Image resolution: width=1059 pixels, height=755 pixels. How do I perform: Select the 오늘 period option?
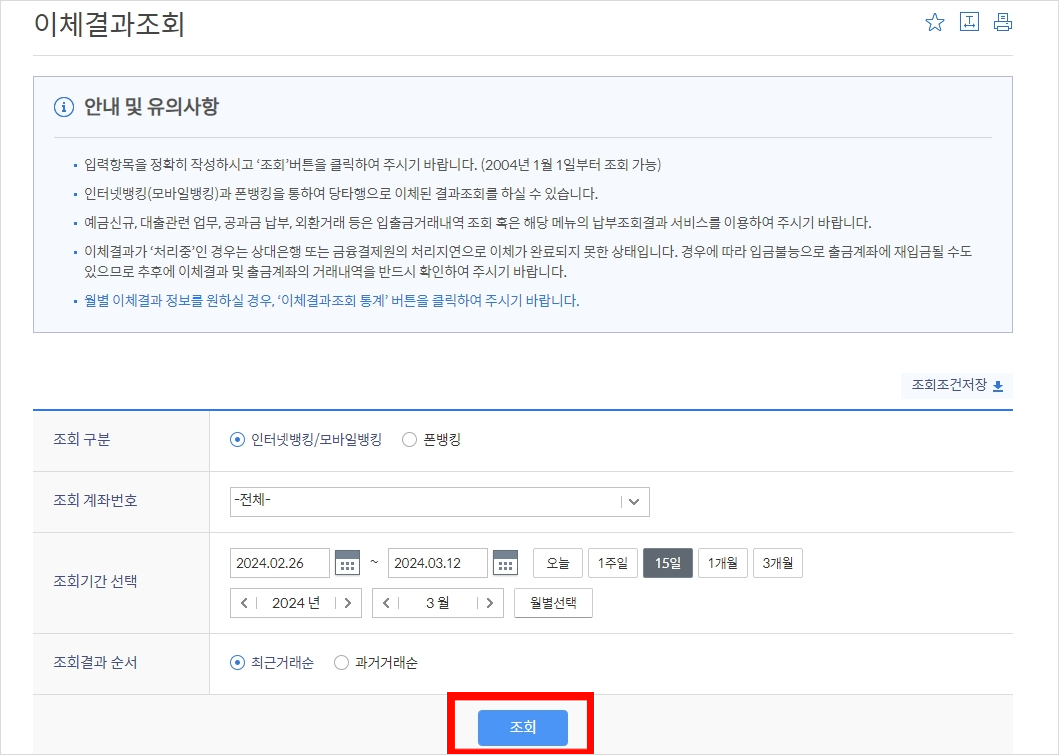pyautogui.click(x=557, y=562)
